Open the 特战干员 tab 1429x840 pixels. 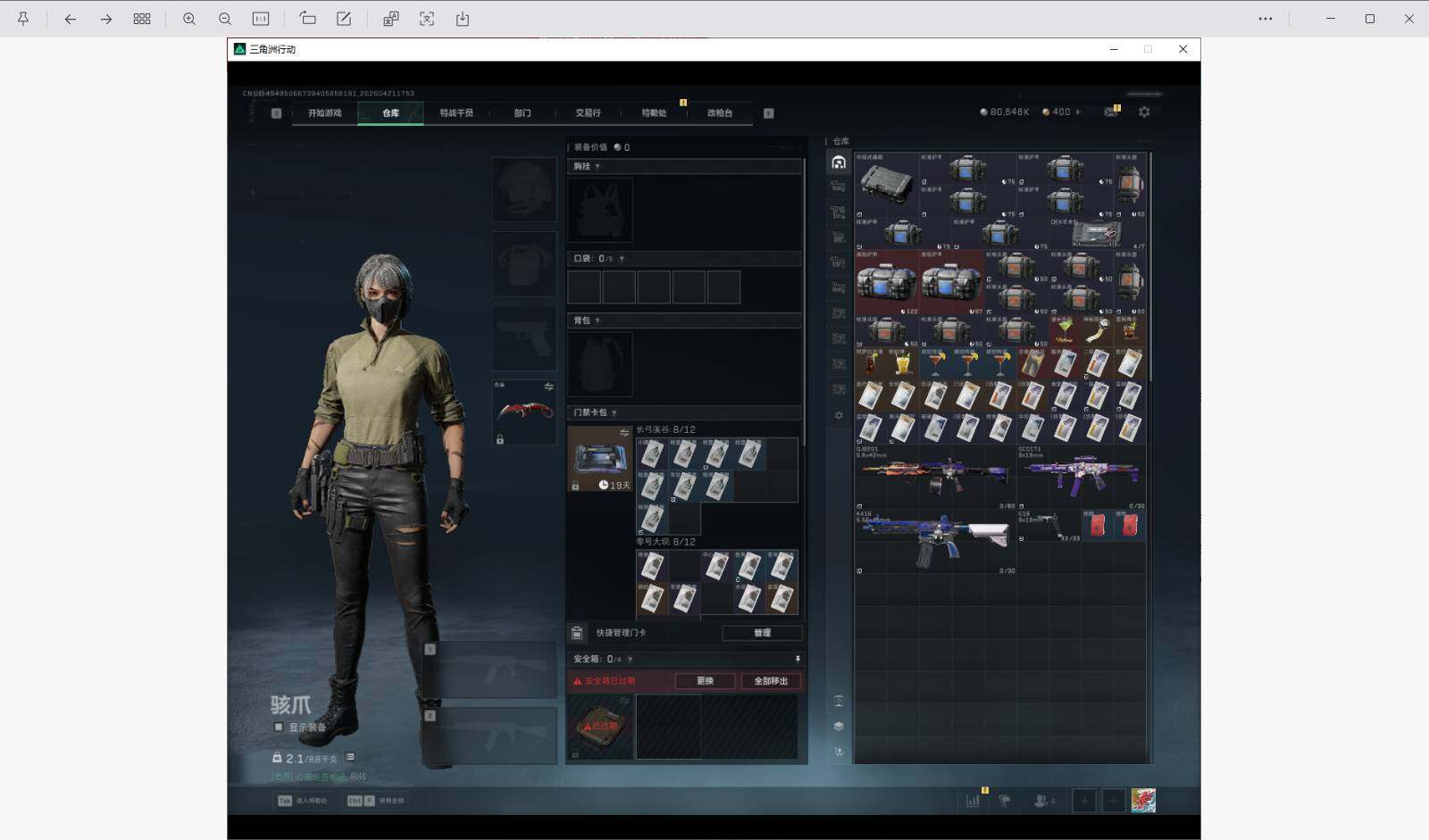click(455, 113)
